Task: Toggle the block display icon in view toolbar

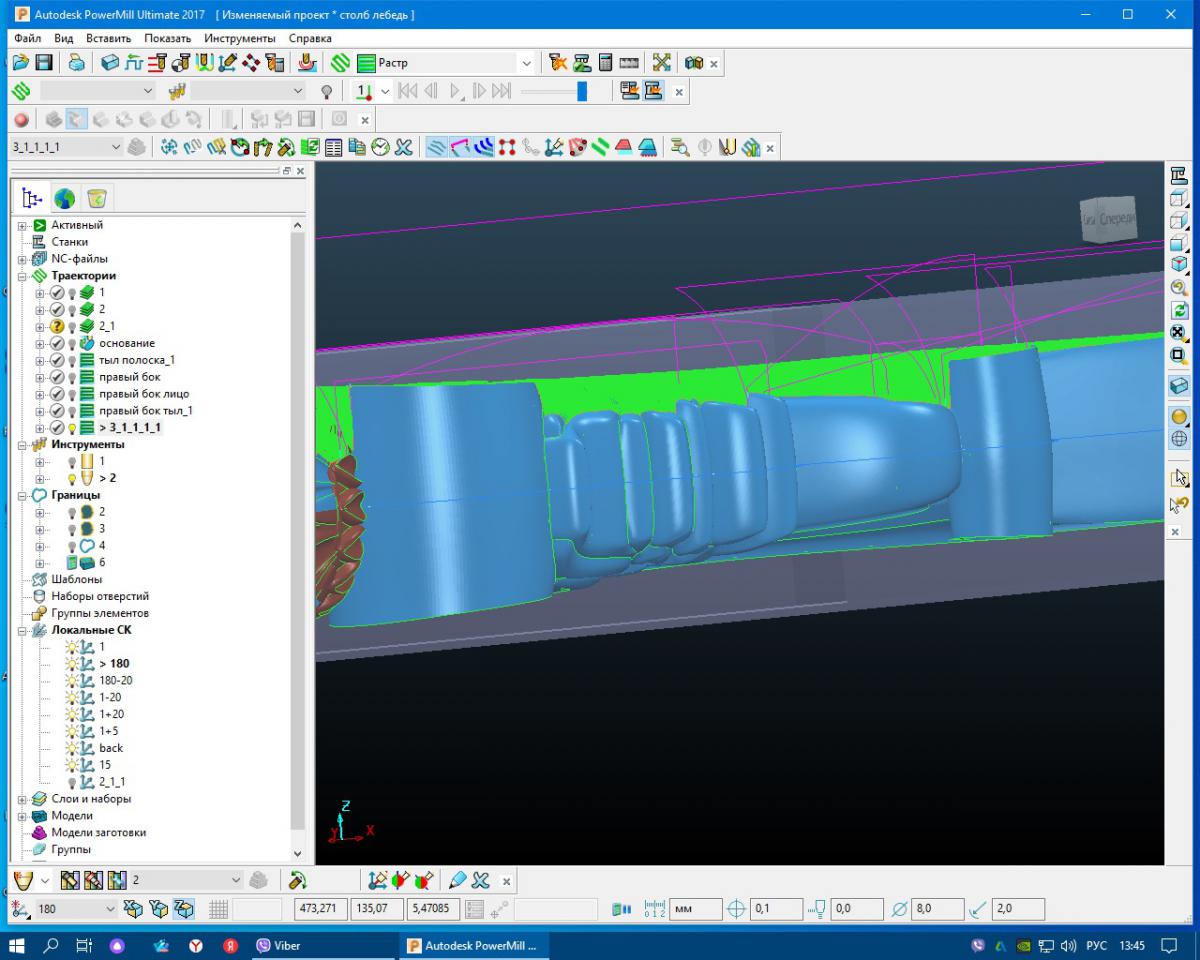Action: click(x=1179, y=386)
